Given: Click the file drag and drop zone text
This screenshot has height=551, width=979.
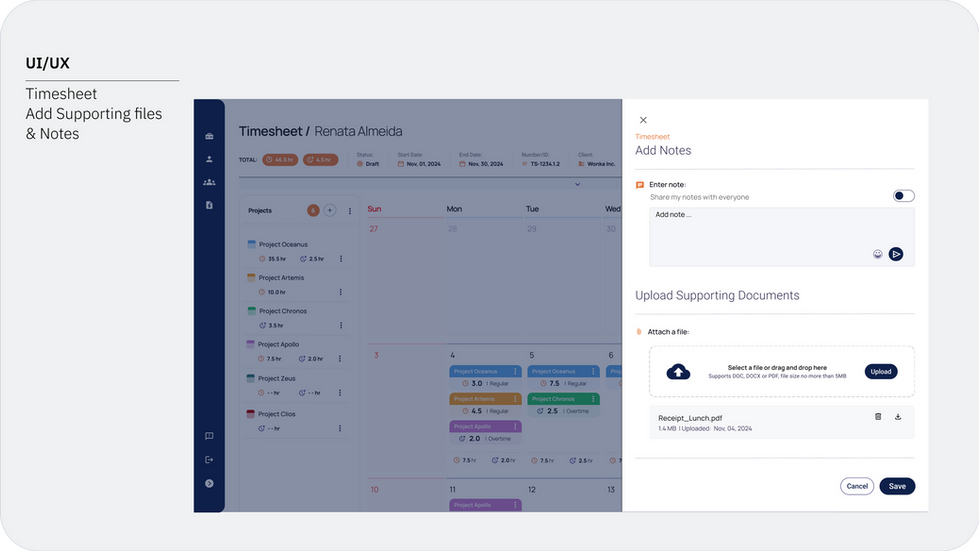Looking at the screenshot, I should [777, 368].
